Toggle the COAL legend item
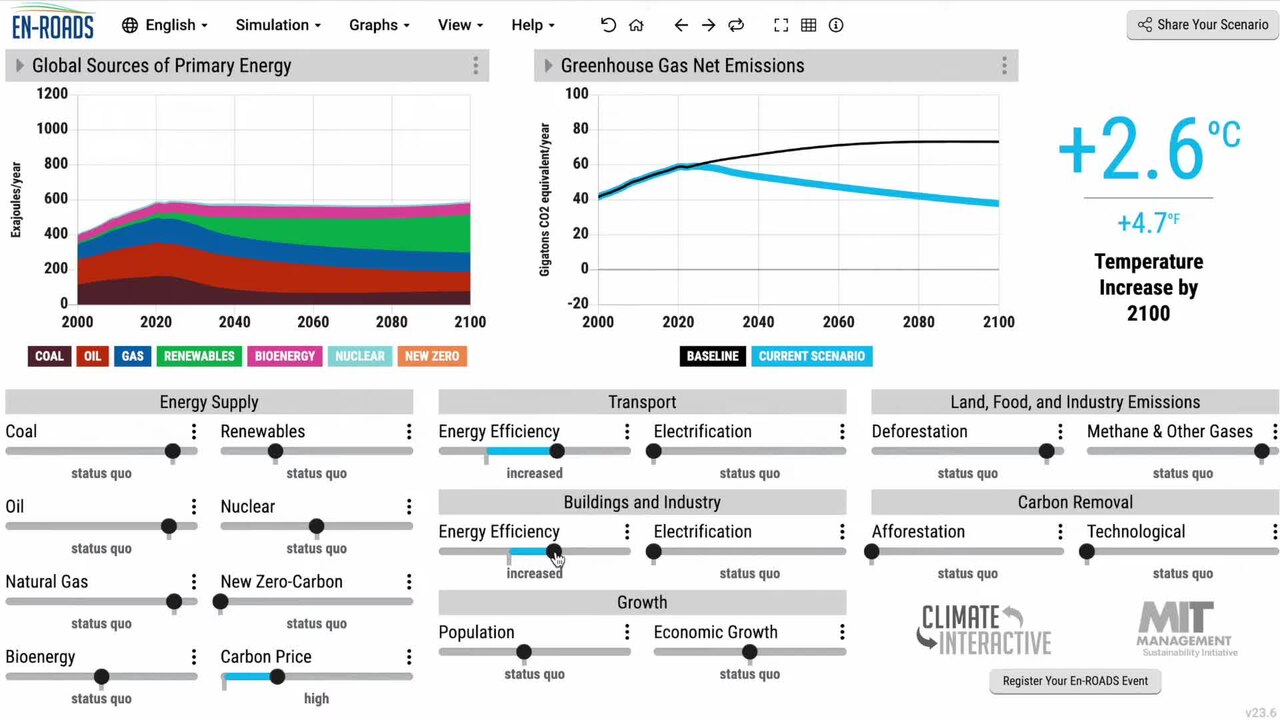The height and width of the screenshot is (720, 1280). tap(49, 356)
